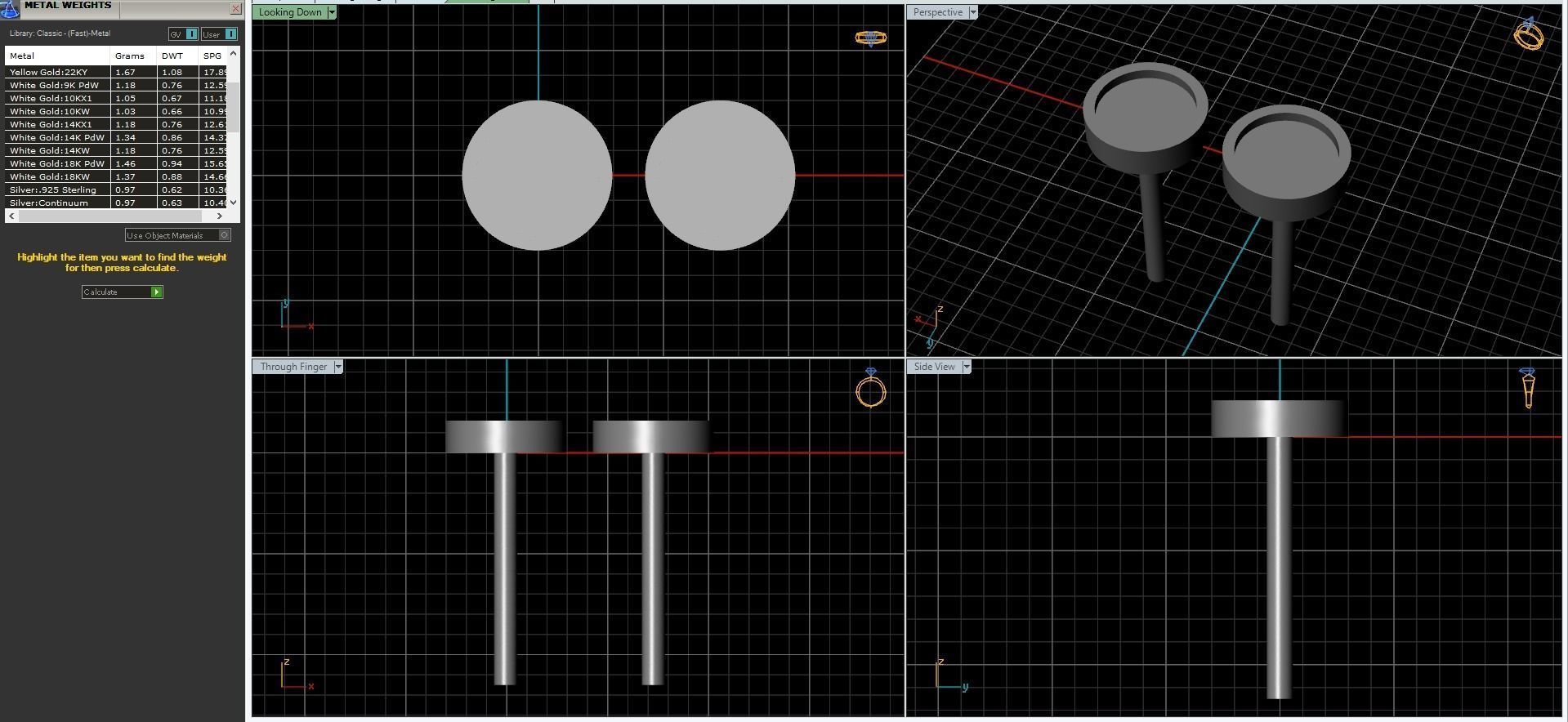Click the horizontal scrollbar thumb under metals table
1568x722 pixels.
[109, 216]
